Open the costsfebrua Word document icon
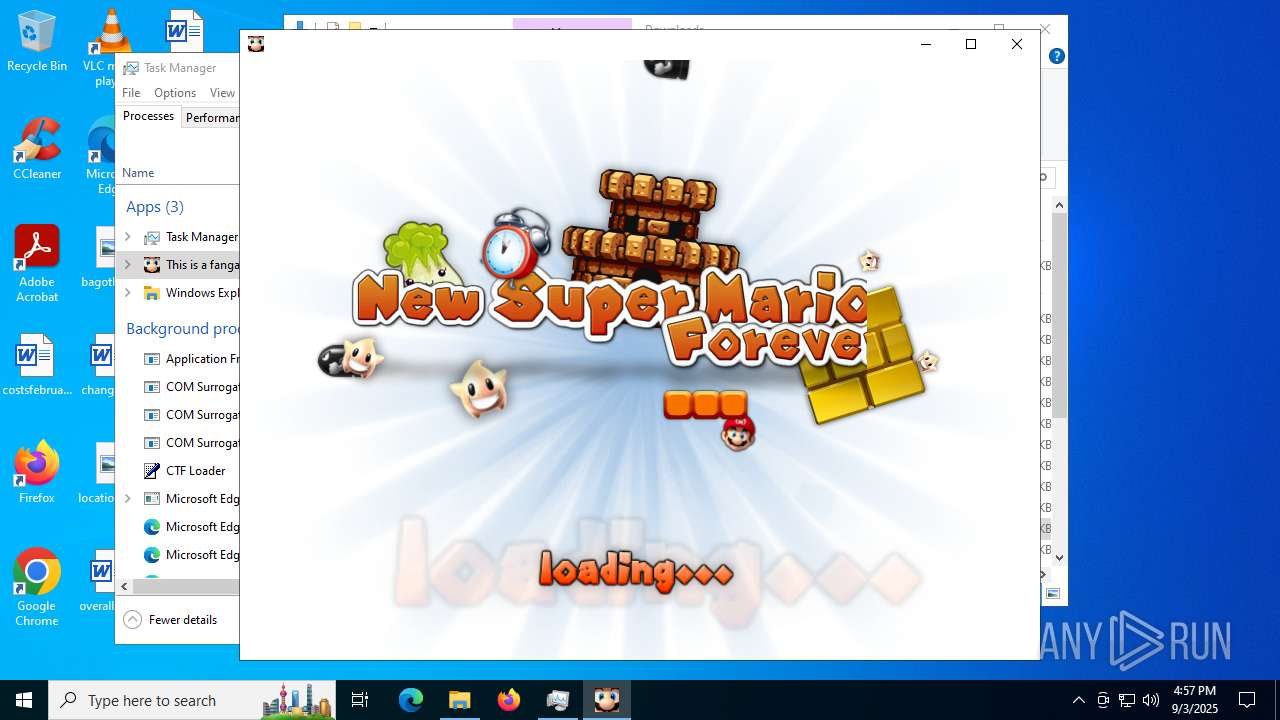Image resolution: width=1280 pixels, height=720 pixels. 37,366
